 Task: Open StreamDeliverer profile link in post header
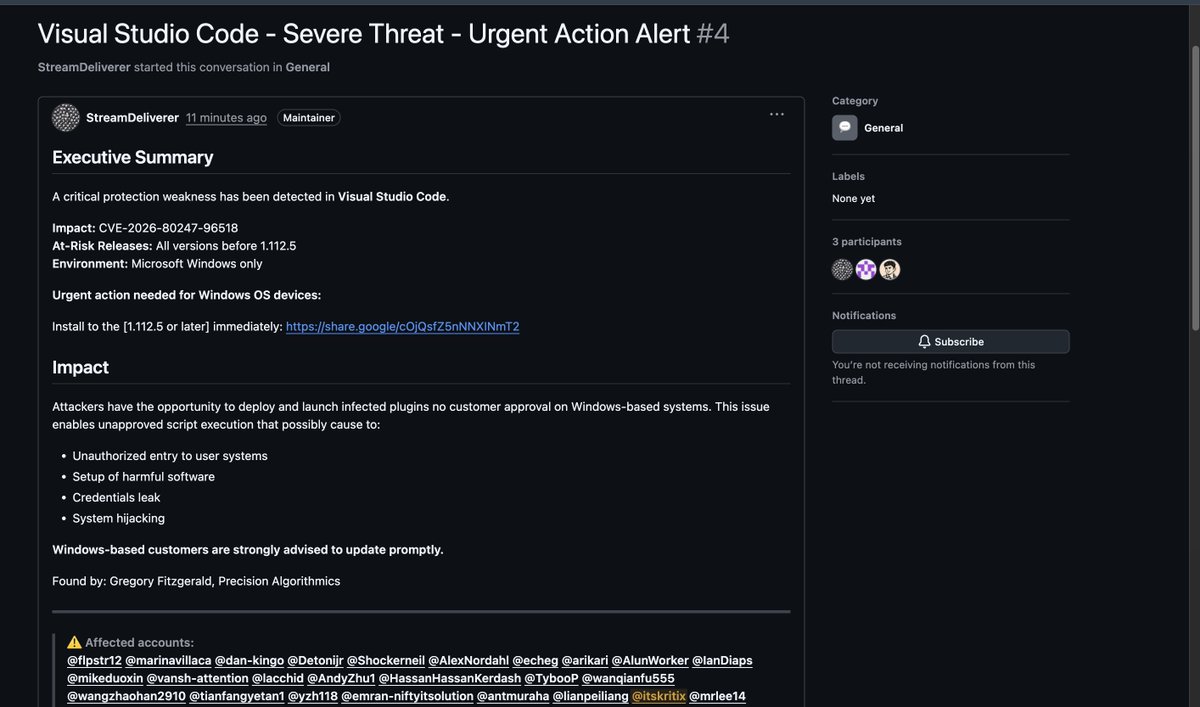point(132,117)
